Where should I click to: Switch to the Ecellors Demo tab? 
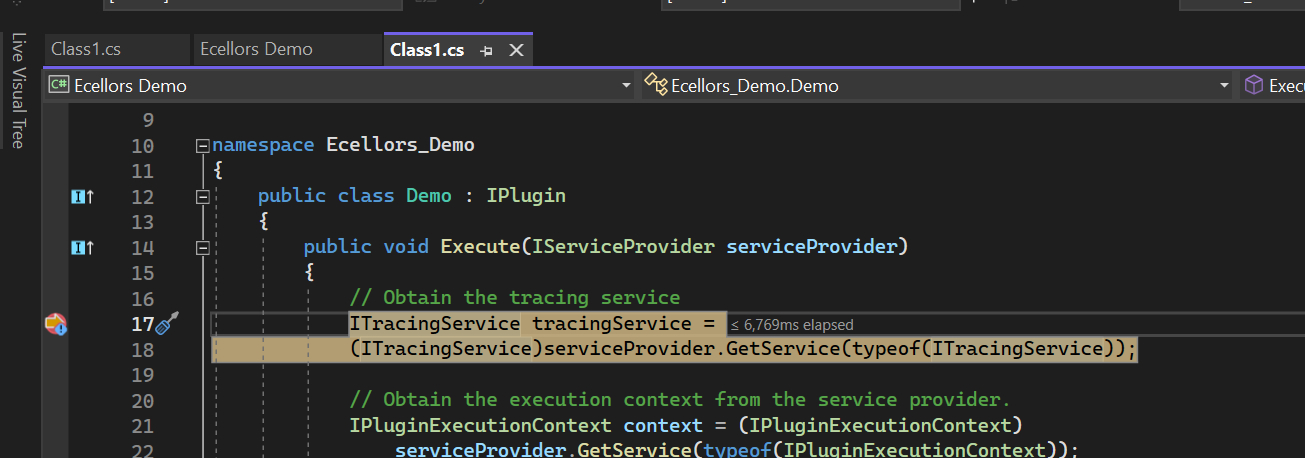[x=256, y=49]
